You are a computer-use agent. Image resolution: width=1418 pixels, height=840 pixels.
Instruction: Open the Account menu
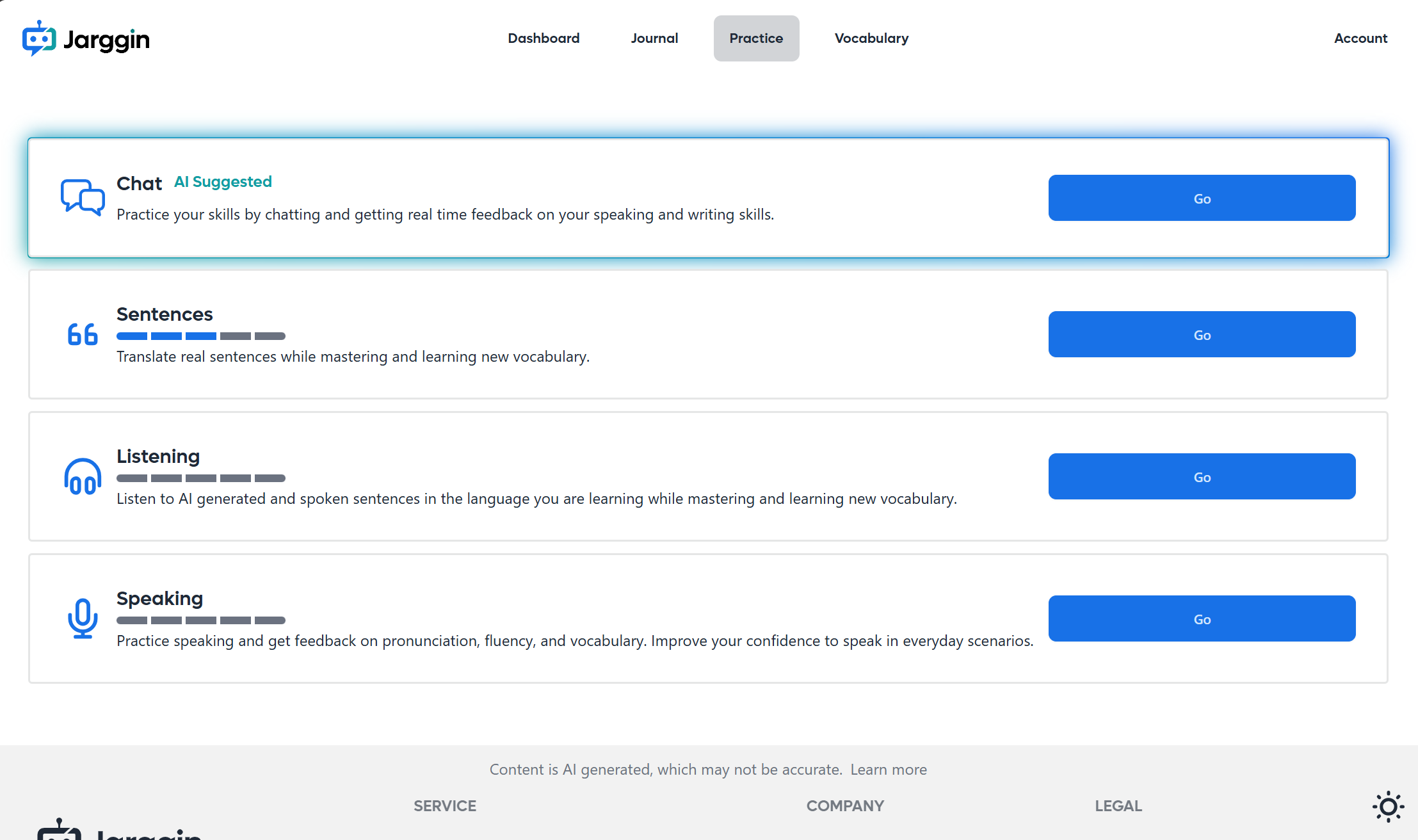pos(1360,38)
